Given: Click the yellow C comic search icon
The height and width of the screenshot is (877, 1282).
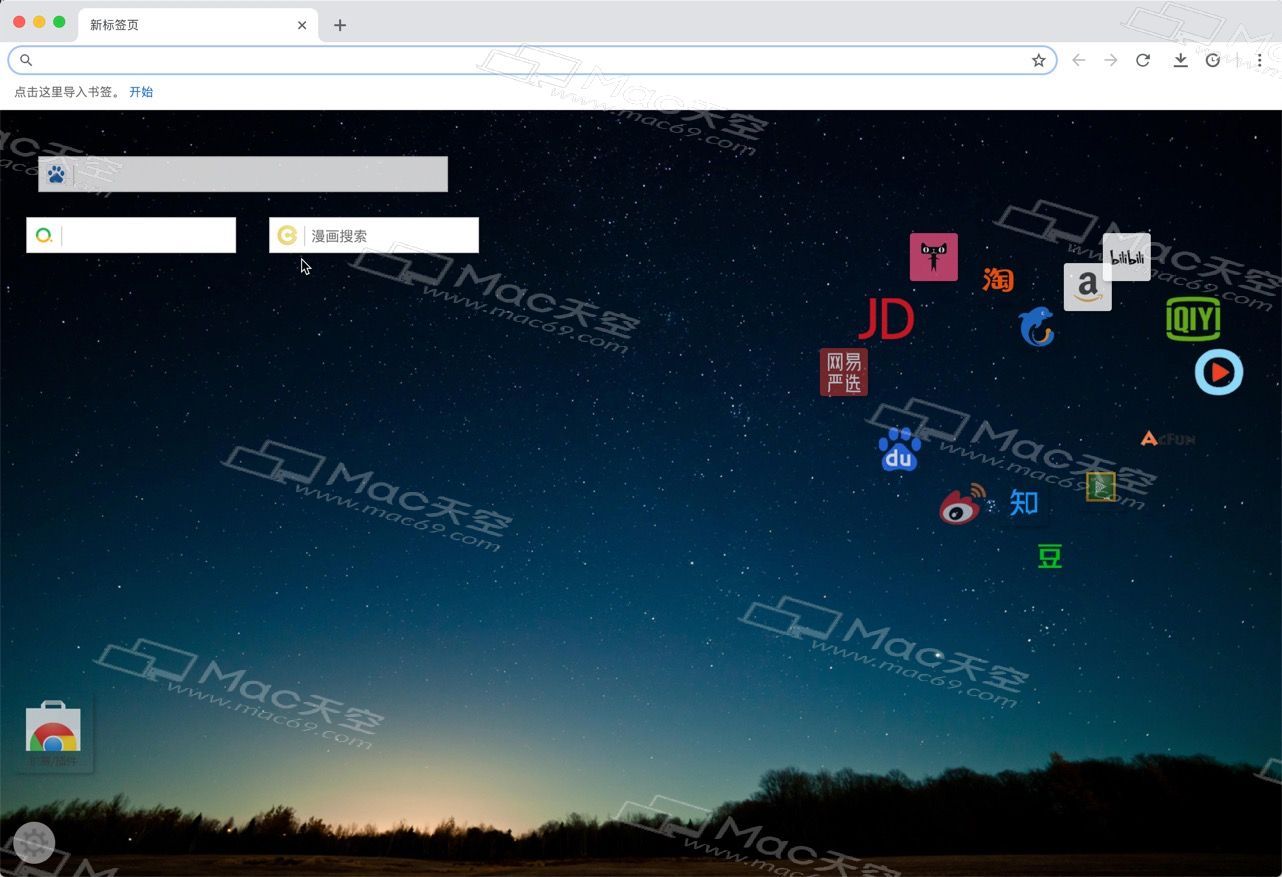Looking at the screenshot, I should tap(287, 235).
